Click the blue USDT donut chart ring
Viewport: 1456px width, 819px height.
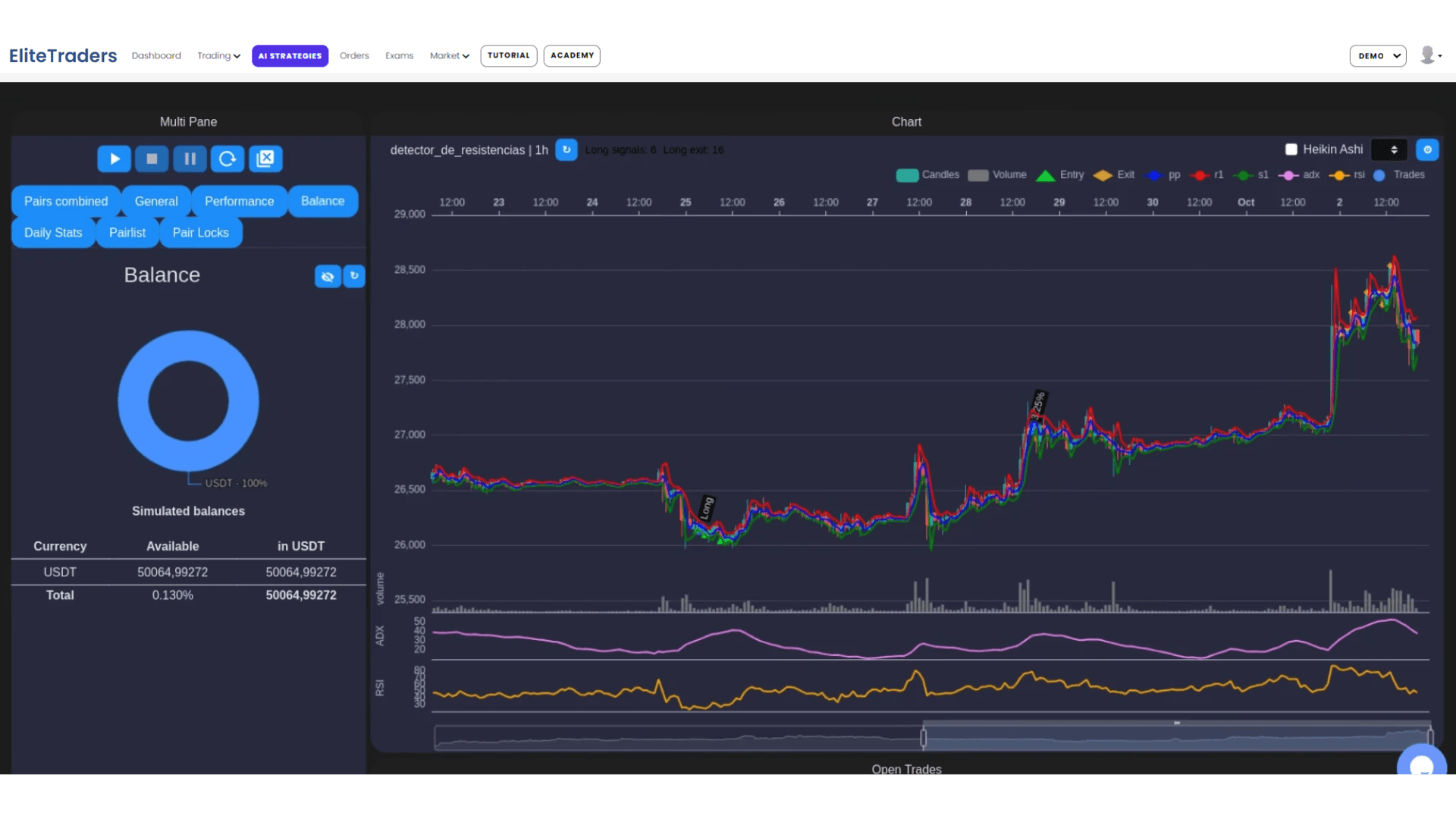(x=133, y=401)
